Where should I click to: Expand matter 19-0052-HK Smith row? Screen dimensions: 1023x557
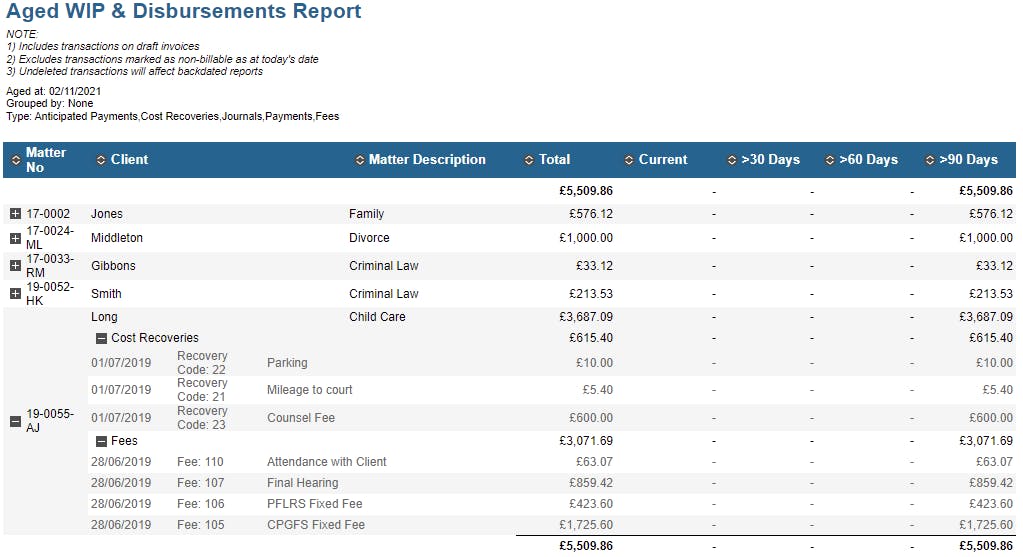point(15,294)
